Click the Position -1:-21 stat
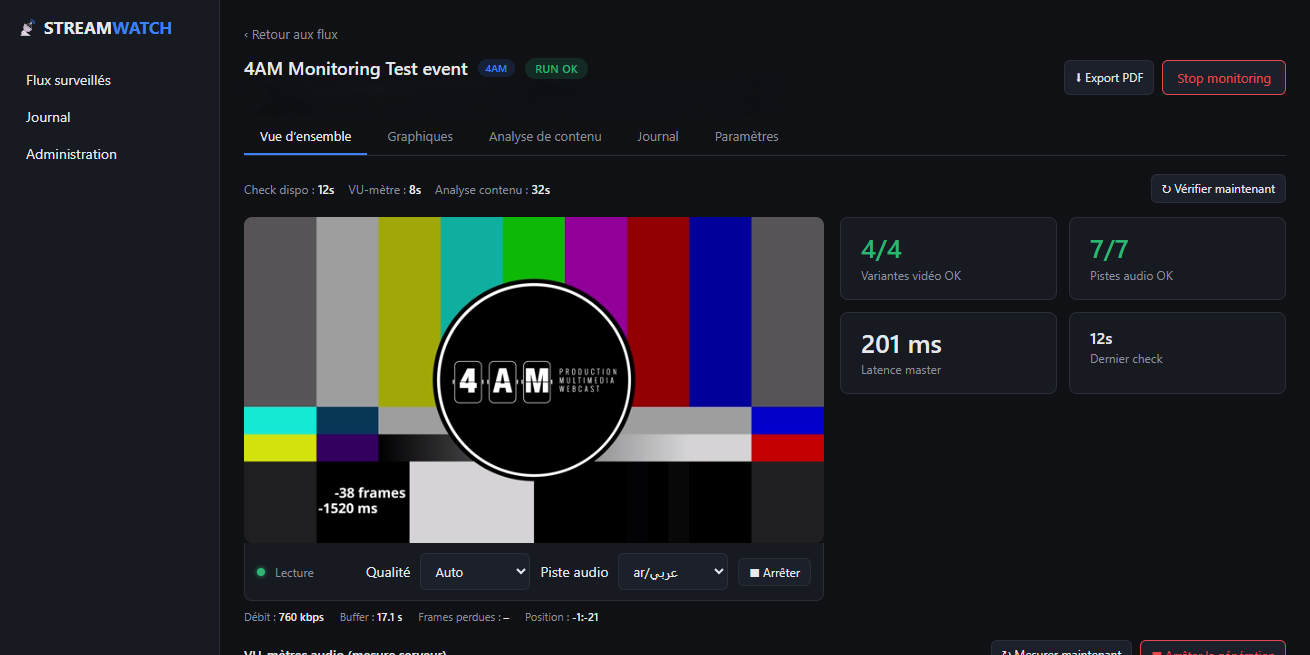Screen dimensions: 1310x655 click(562, 617)
